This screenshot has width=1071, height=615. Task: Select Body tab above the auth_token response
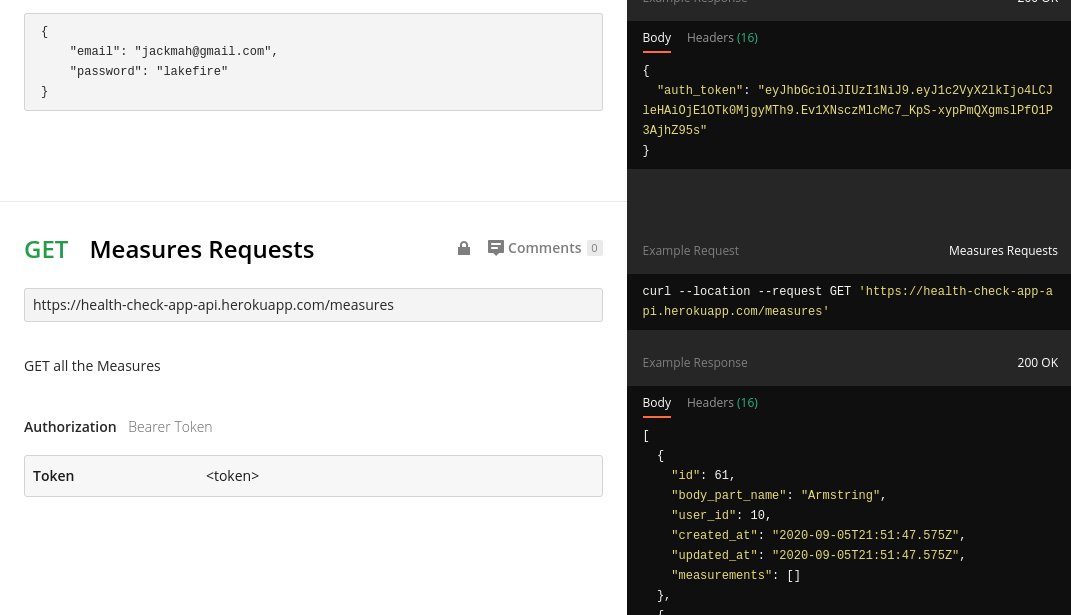click(656, 38)
